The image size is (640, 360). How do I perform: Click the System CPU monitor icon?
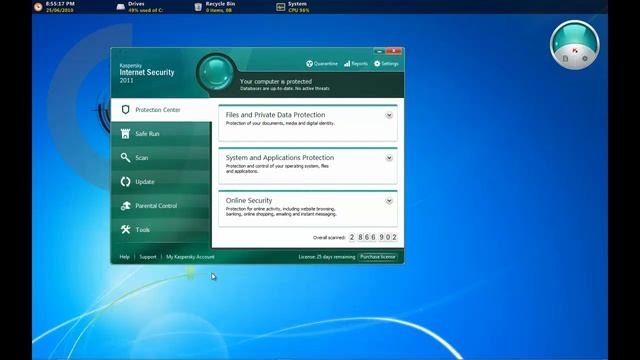[280, 7]
